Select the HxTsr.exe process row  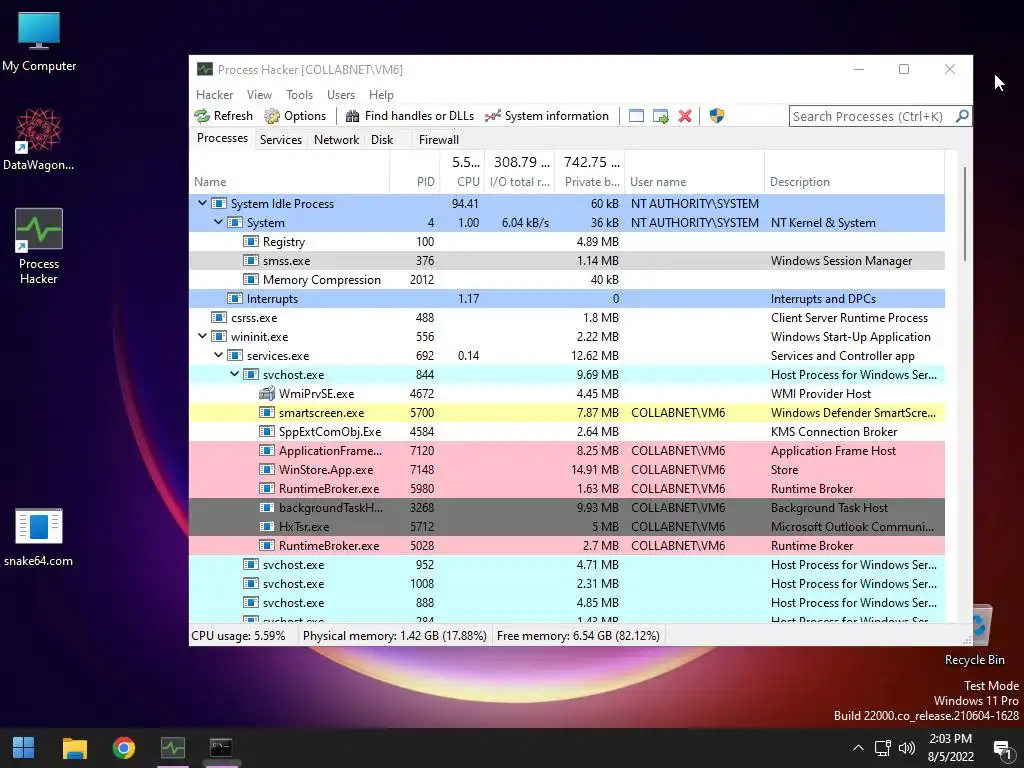pos(567,526)
